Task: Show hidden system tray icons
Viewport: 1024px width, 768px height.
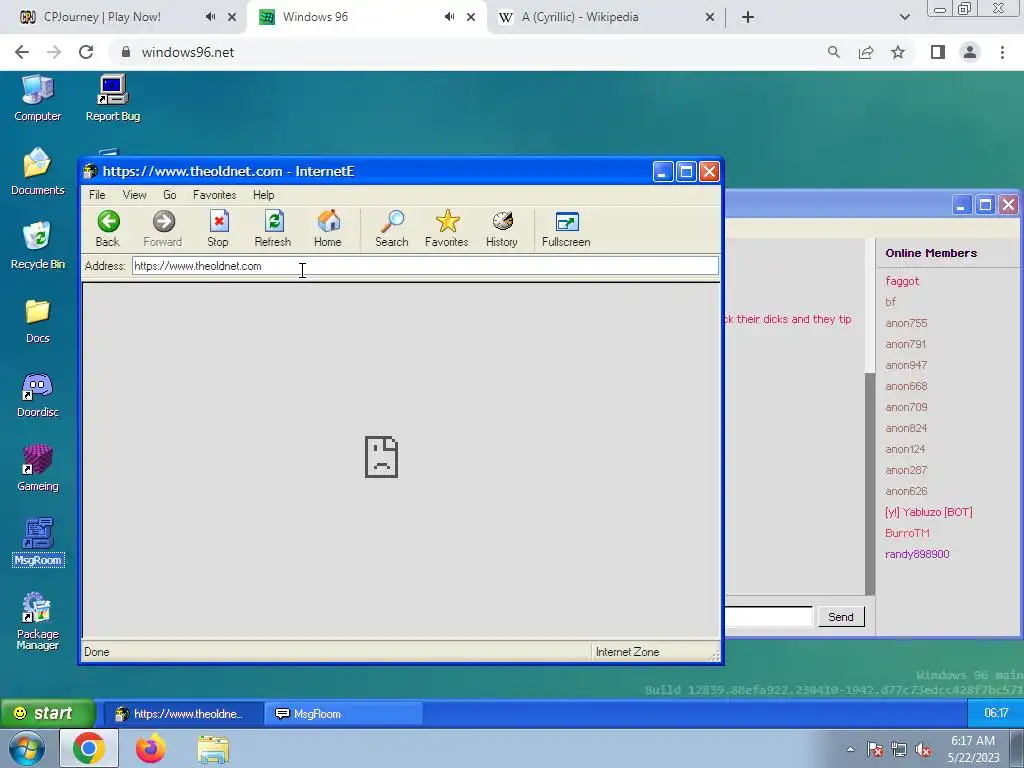Action: (x=850, y=749)
